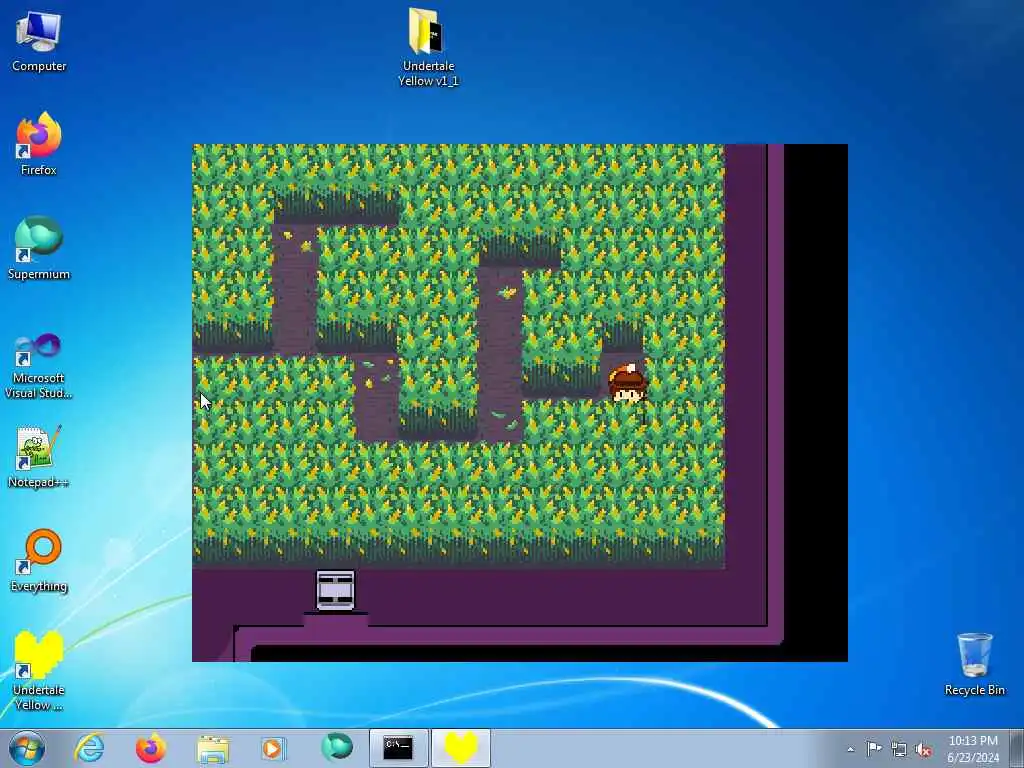The image size is (1024, 768).
Task: Select the Microsoft Visual Studio shortcut
Action: 39,366
